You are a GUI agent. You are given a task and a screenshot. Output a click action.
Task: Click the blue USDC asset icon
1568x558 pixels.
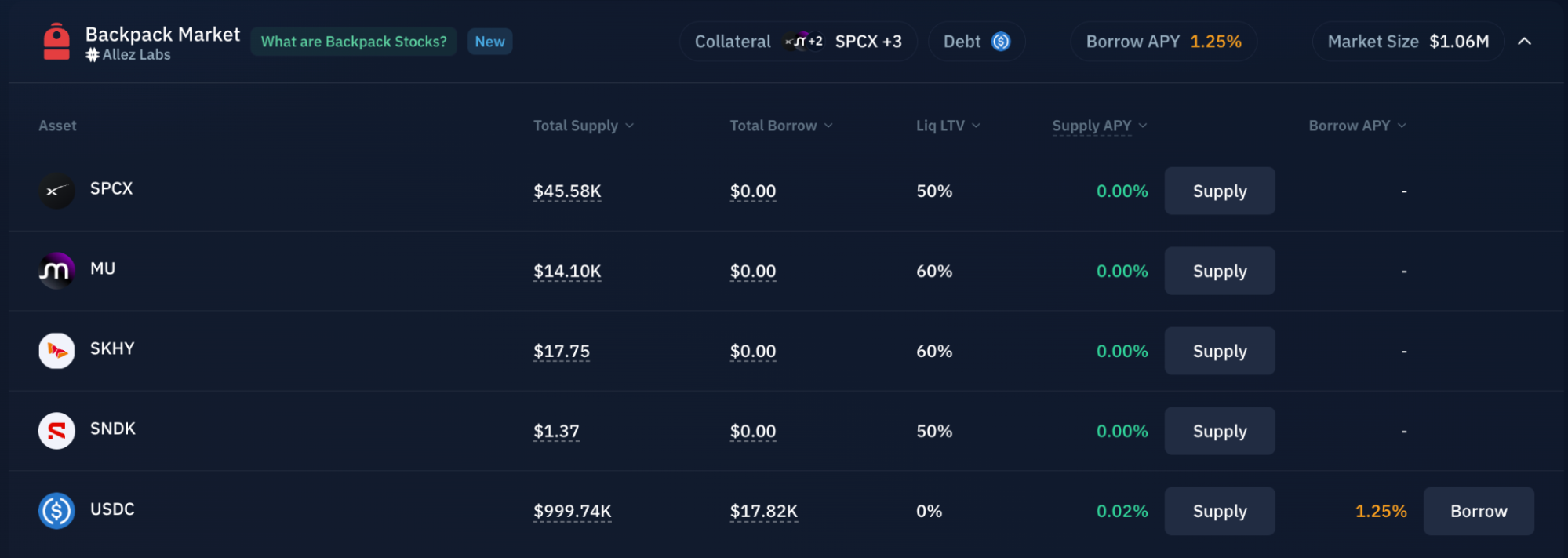click(56, 511)
